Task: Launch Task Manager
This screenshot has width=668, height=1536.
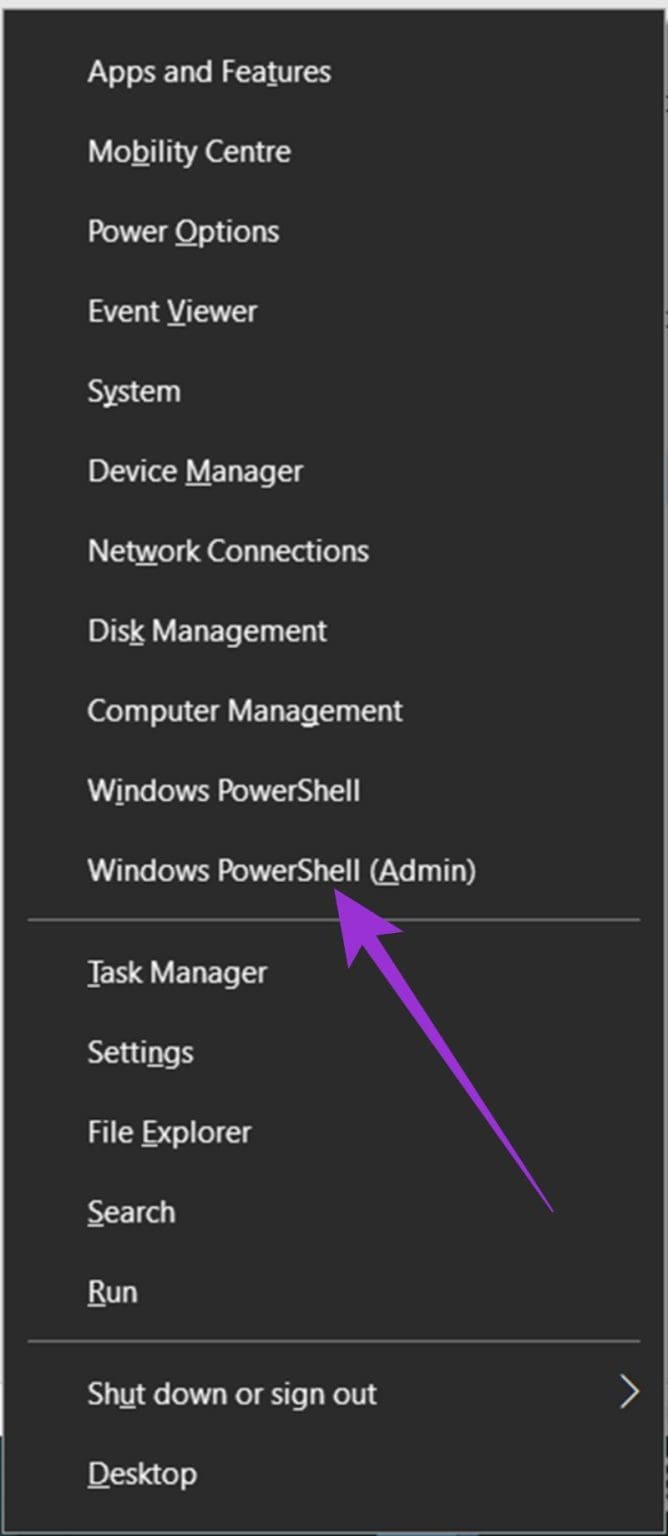Action: (177, 972)
